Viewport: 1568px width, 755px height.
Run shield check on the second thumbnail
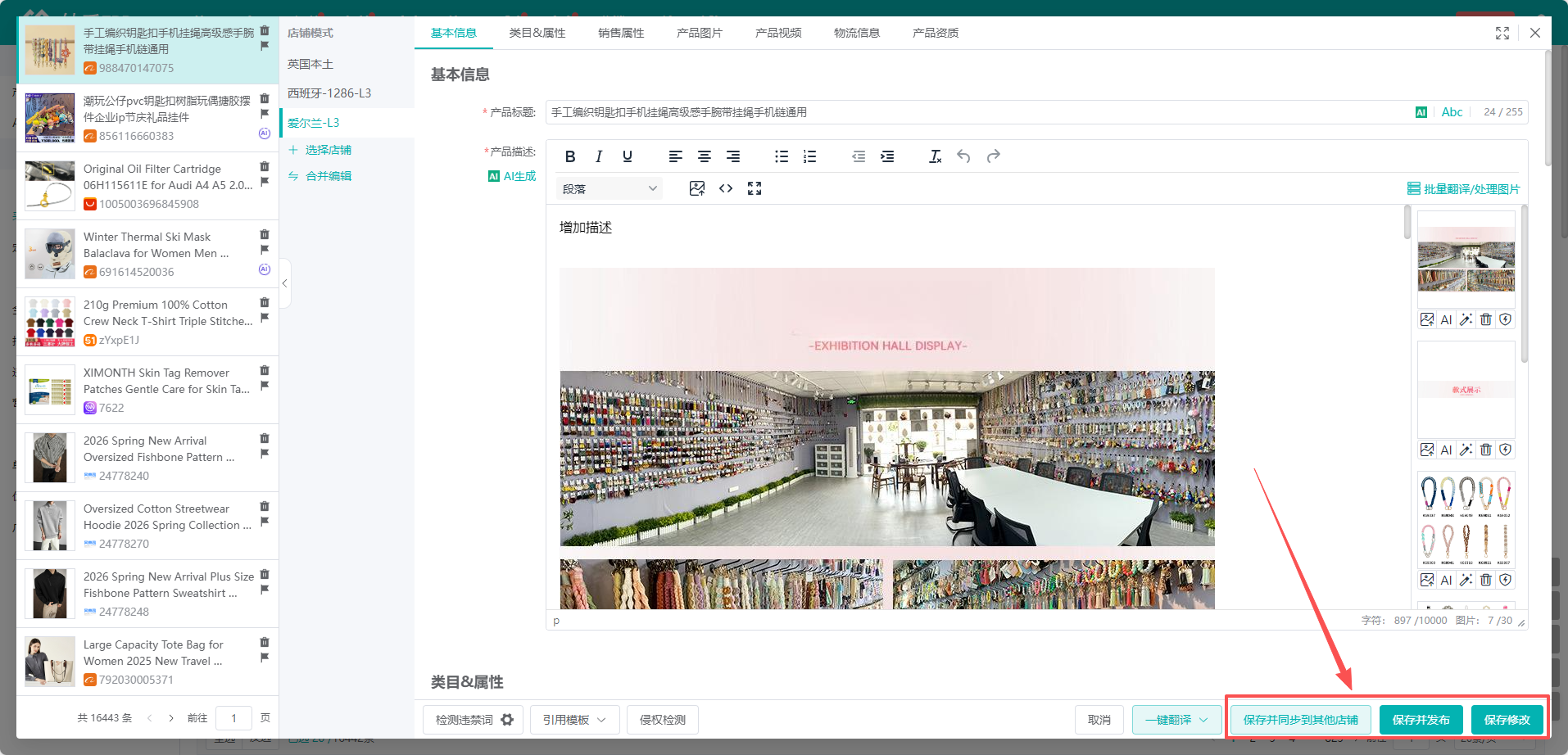1506,450
